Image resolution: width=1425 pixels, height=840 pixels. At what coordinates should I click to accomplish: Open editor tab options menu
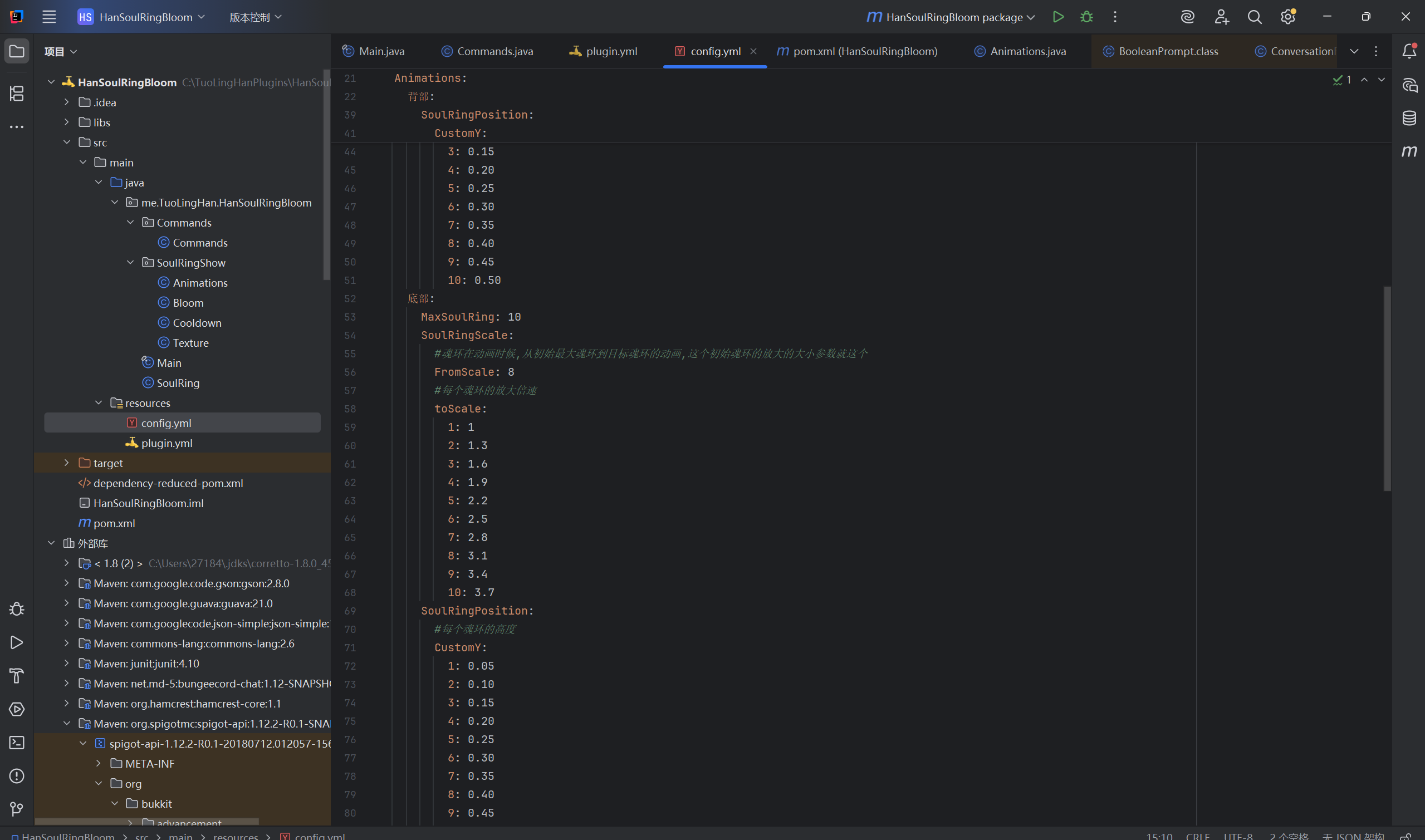1376,52
